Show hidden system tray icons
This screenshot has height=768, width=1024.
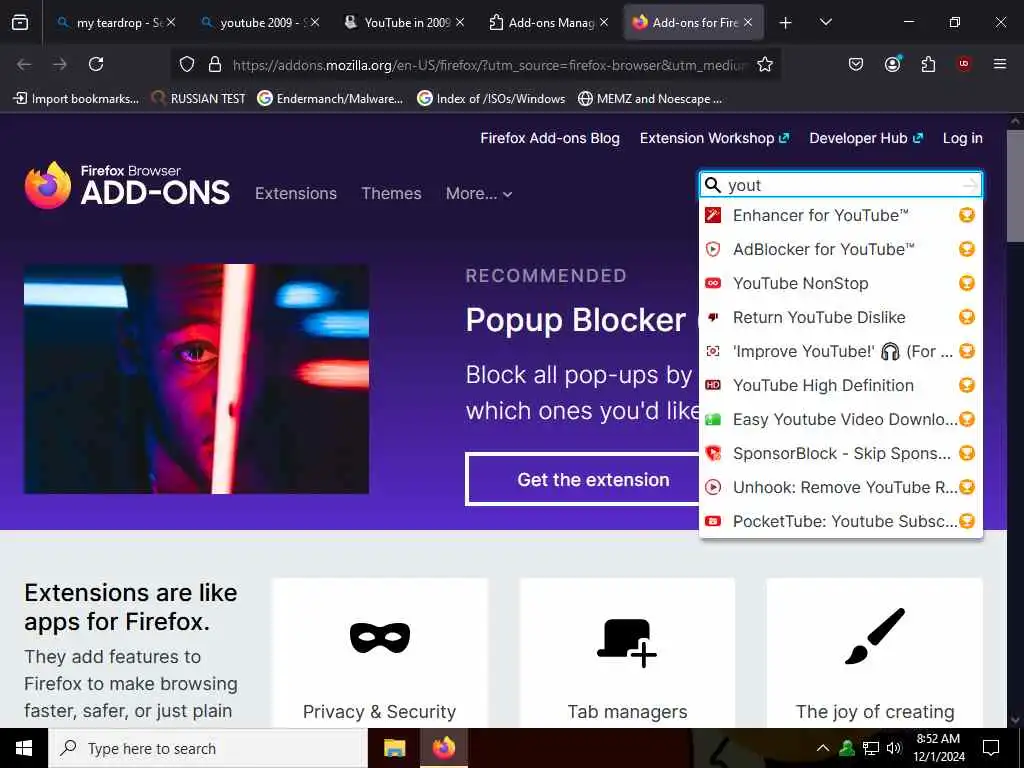[823, 748]
